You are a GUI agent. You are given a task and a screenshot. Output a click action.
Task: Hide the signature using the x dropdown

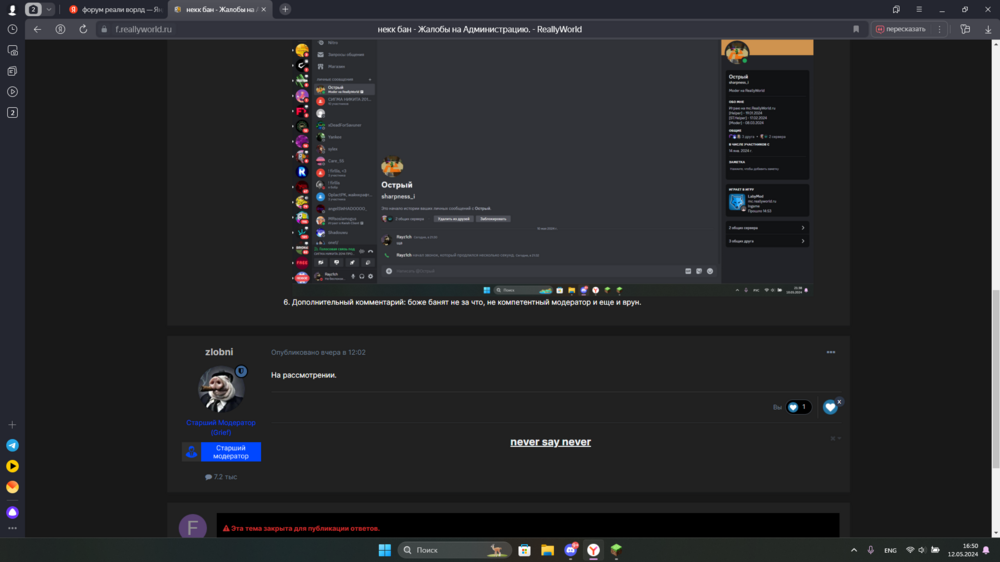(x=835, y=438)
